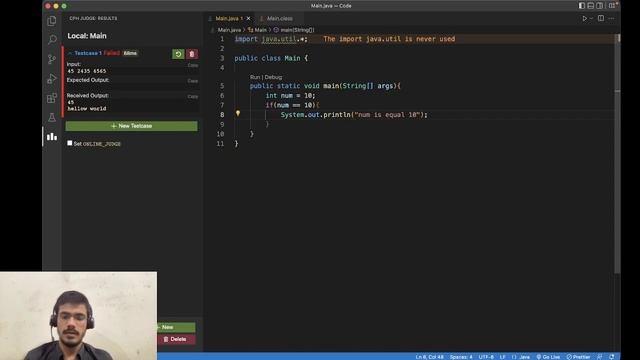Switch to the Main.class tab
Screen dimensions: 640x360
(280, 18)
